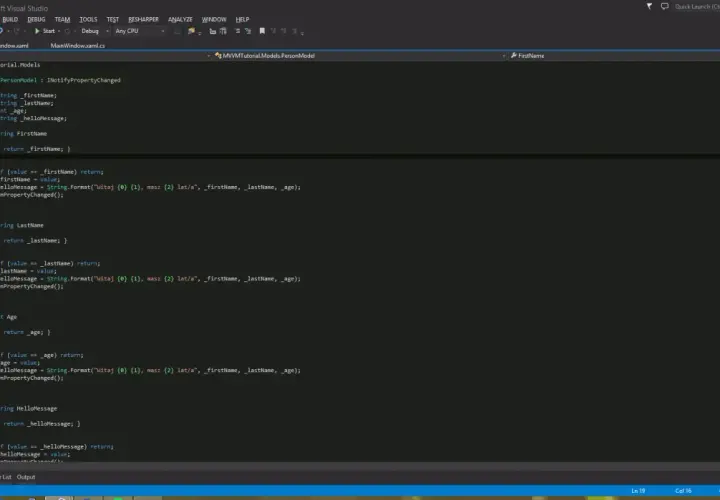Screen dimensions: 720x500
Task: Click the toolbar overflow arrow after the bookmark icons
Action: click(302, 32)
